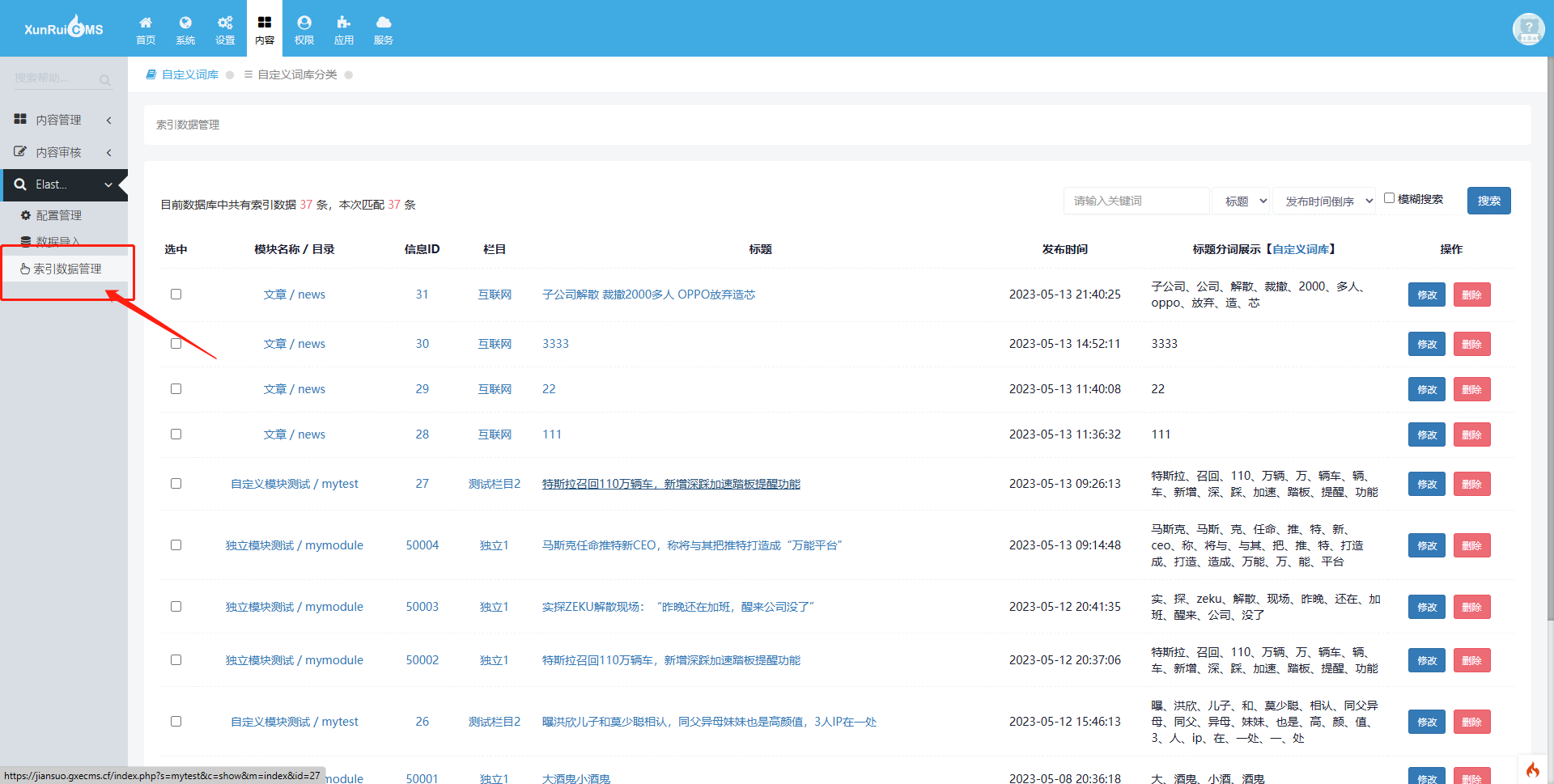Click 修改 for the ID 50003 row

click(1427, 607)
